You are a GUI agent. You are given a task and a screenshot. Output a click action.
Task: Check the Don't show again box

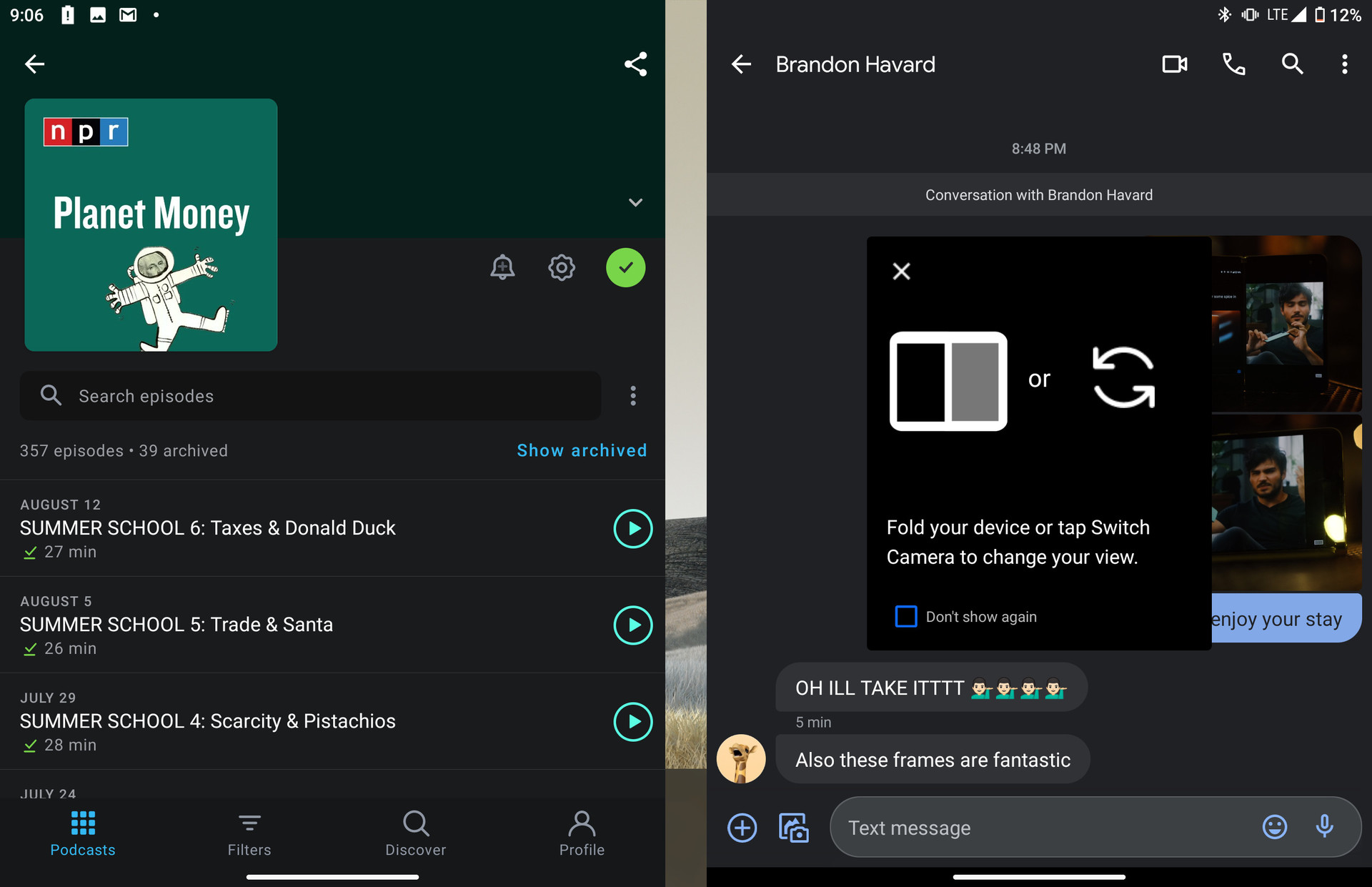pos(906,616)
